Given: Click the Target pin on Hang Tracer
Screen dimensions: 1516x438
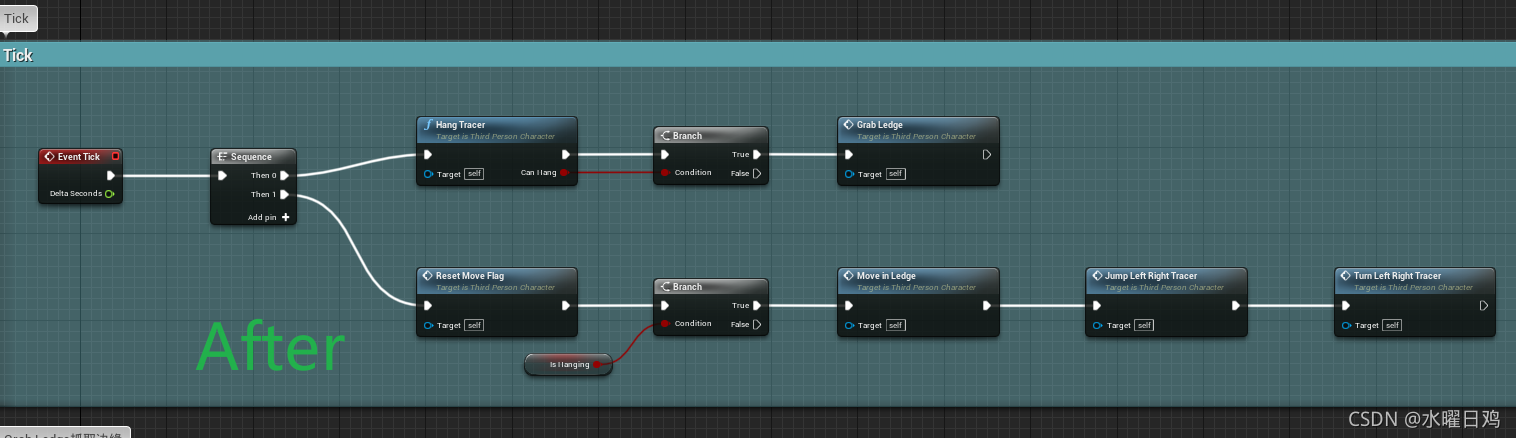Looking at the screenshot, I should (428, 174).
